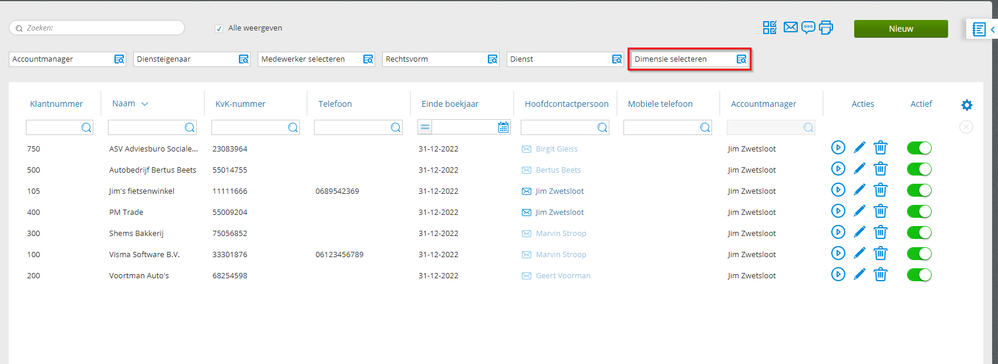Sort by Telefoon column header
The height and width of the screenshot is (364, 998).
[x=335, y=104]
